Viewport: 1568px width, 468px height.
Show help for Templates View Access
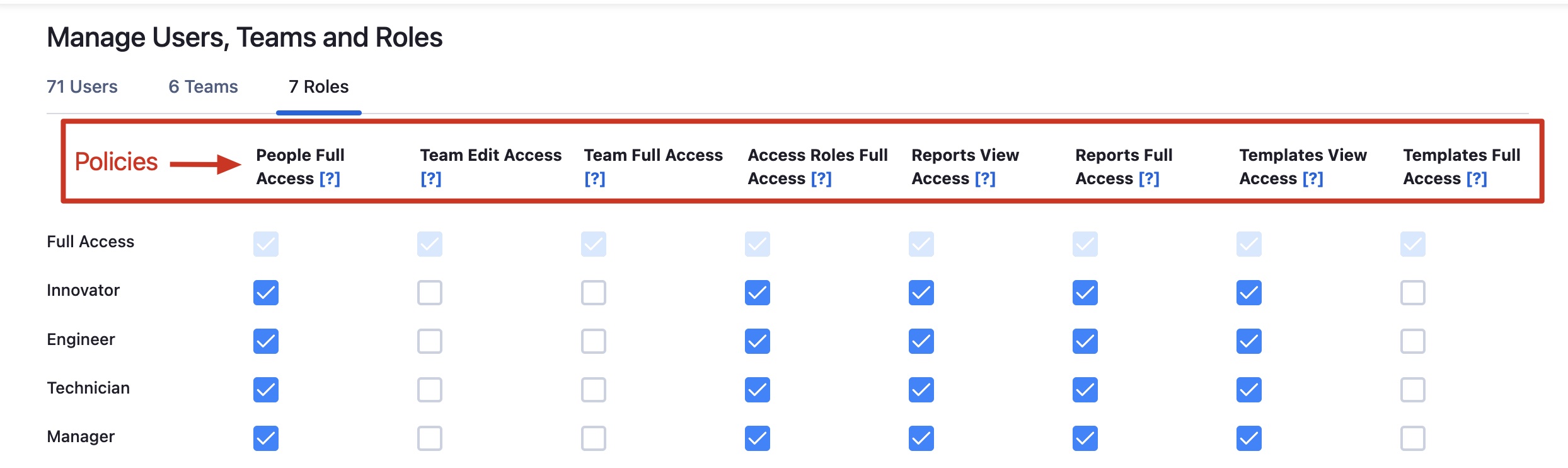click(1313, 179)
